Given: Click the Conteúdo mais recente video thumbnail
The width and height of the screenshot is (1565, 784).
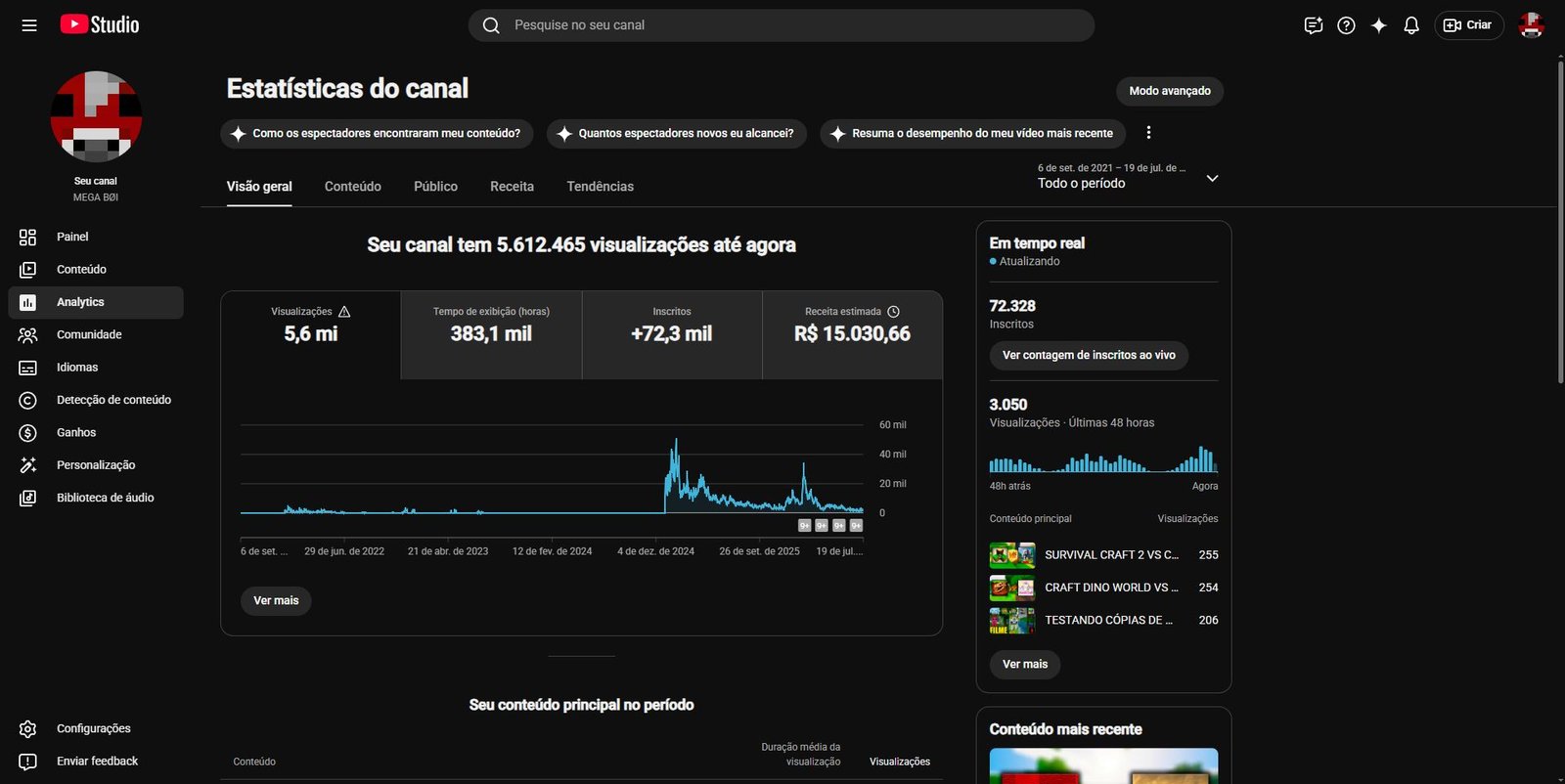Looking at the screenshot, I should 1103,765.
